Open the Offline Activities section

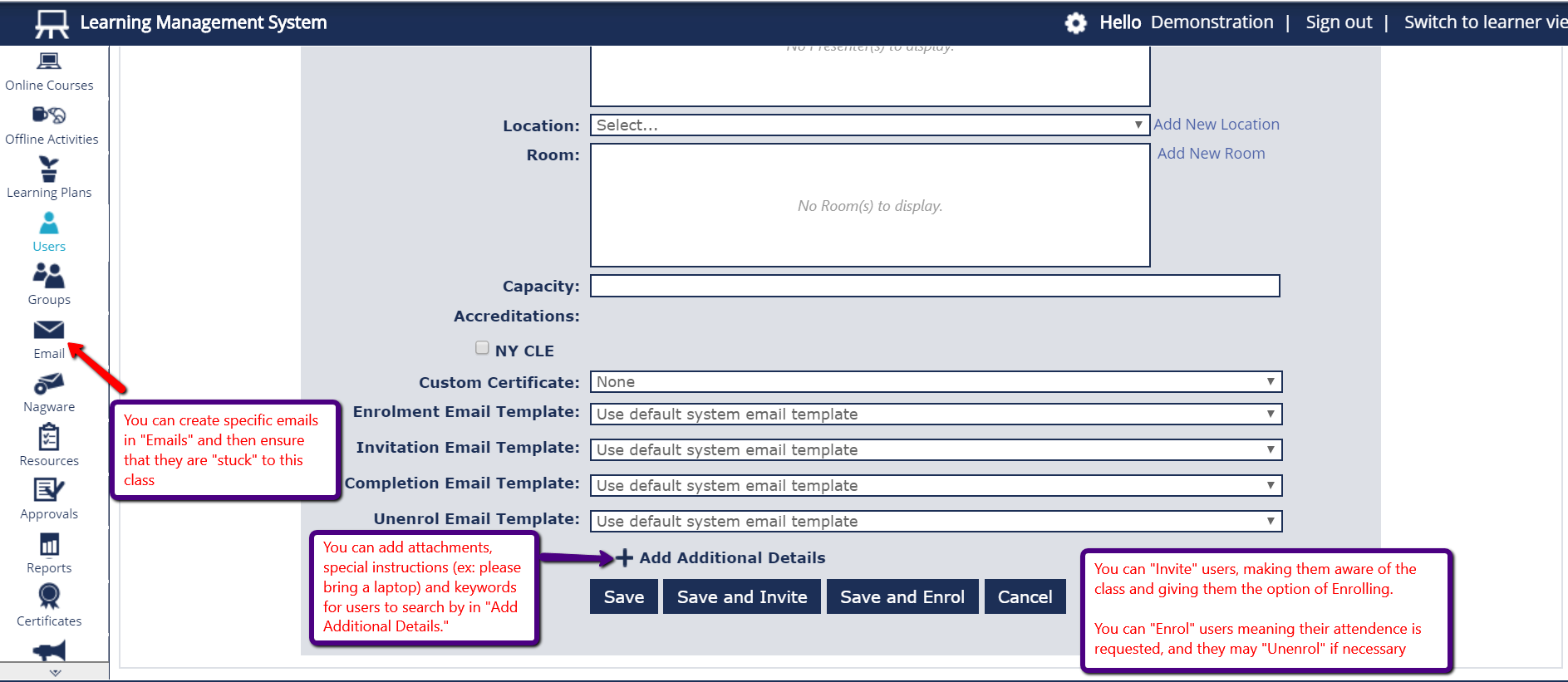pos(50,125)
